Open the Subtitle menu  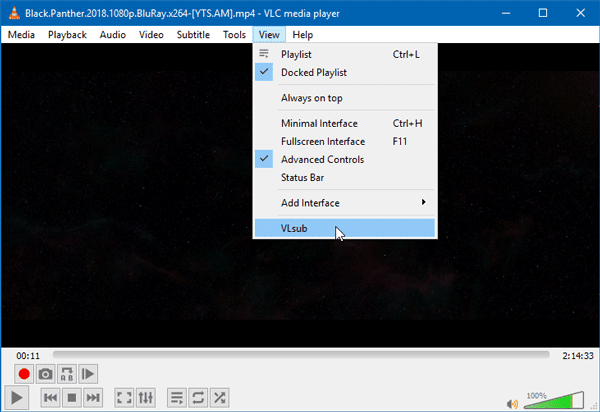click(193, 34)
